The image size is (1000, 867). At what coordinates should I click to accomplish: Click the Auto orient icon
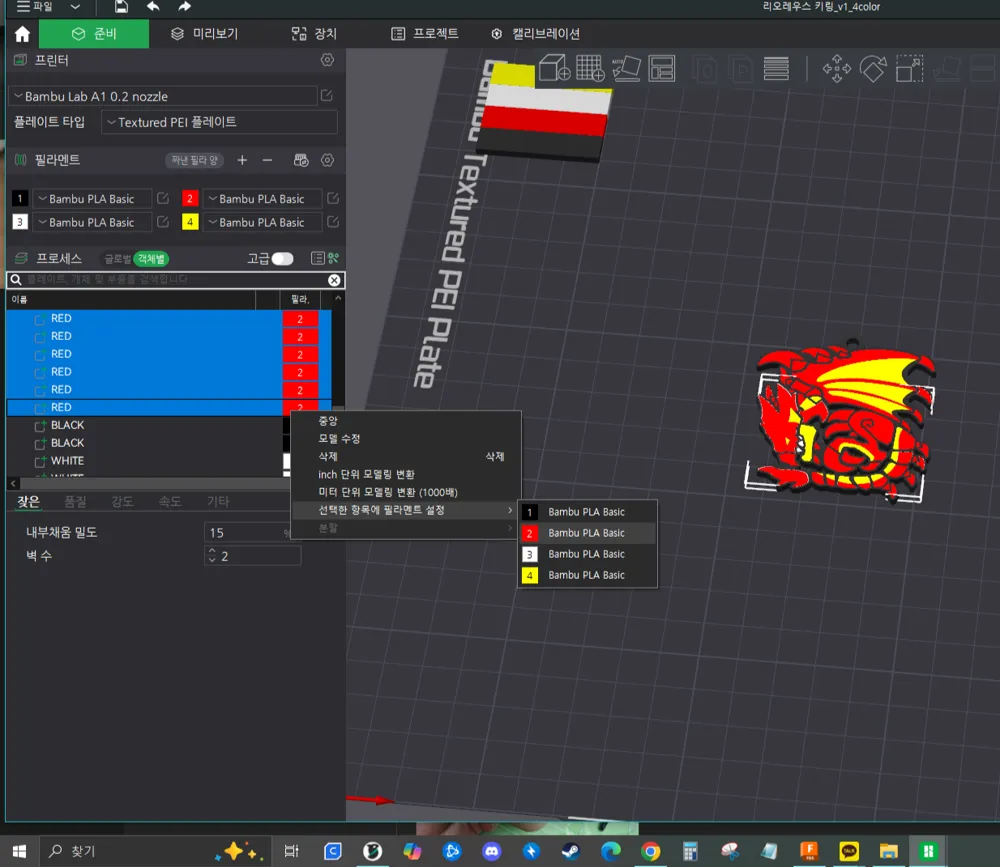(626, 68)
